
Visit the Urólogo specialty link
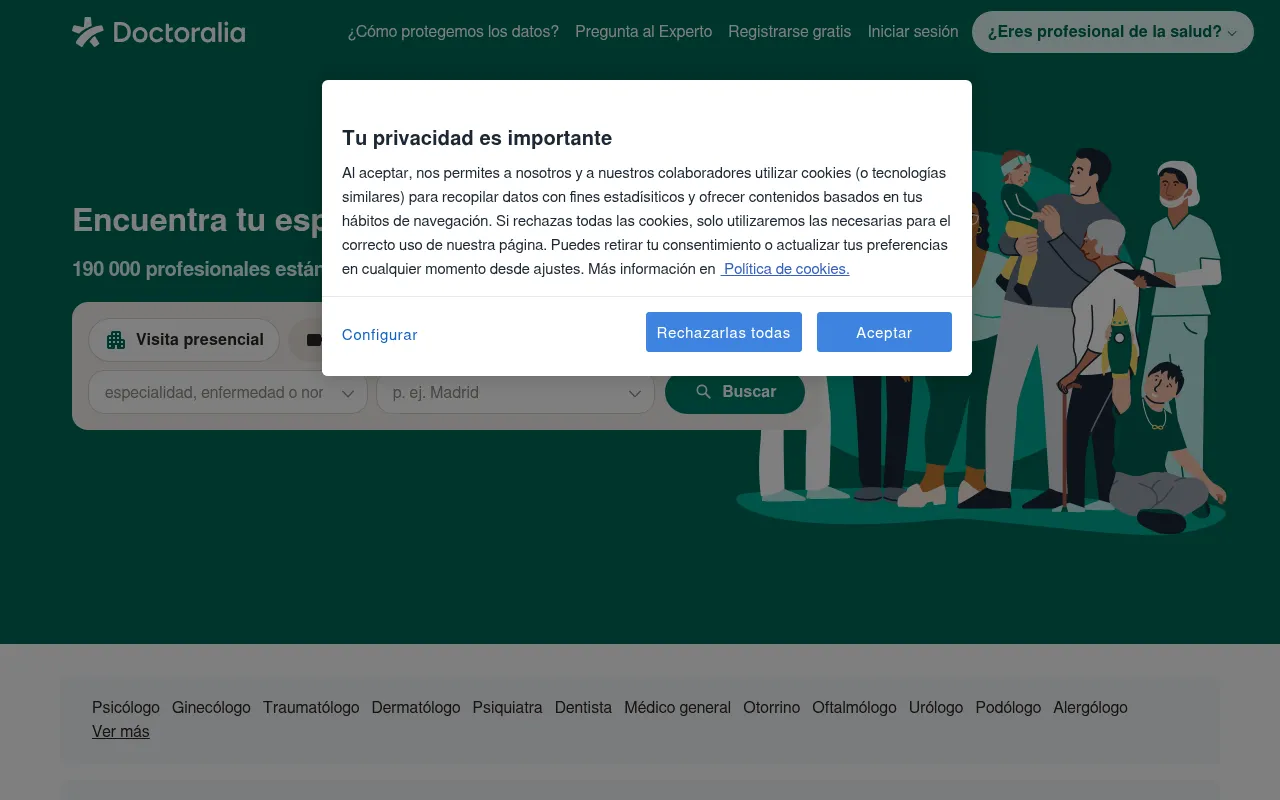click(936, 707)
